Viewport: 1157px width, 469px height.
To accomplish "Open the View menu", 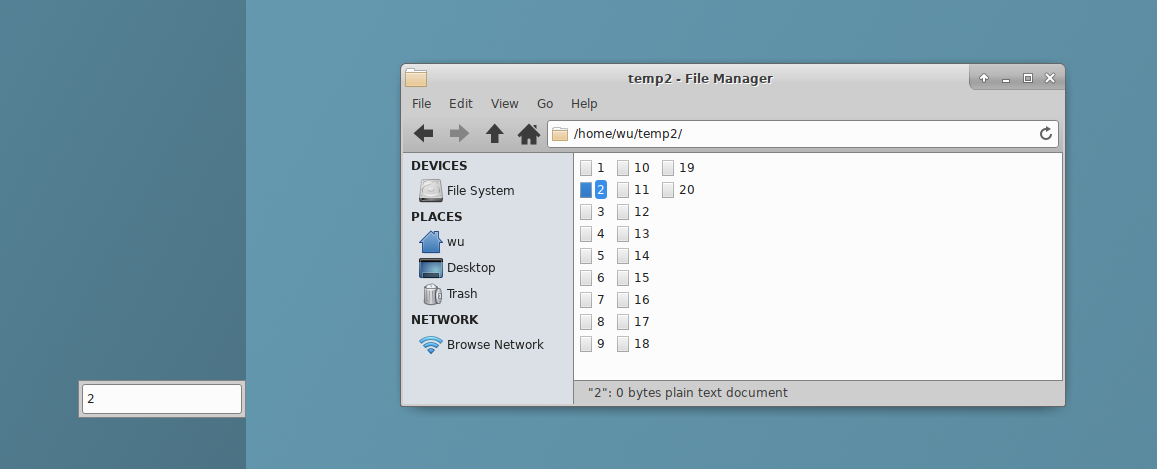I will click(x=504, y=104).
